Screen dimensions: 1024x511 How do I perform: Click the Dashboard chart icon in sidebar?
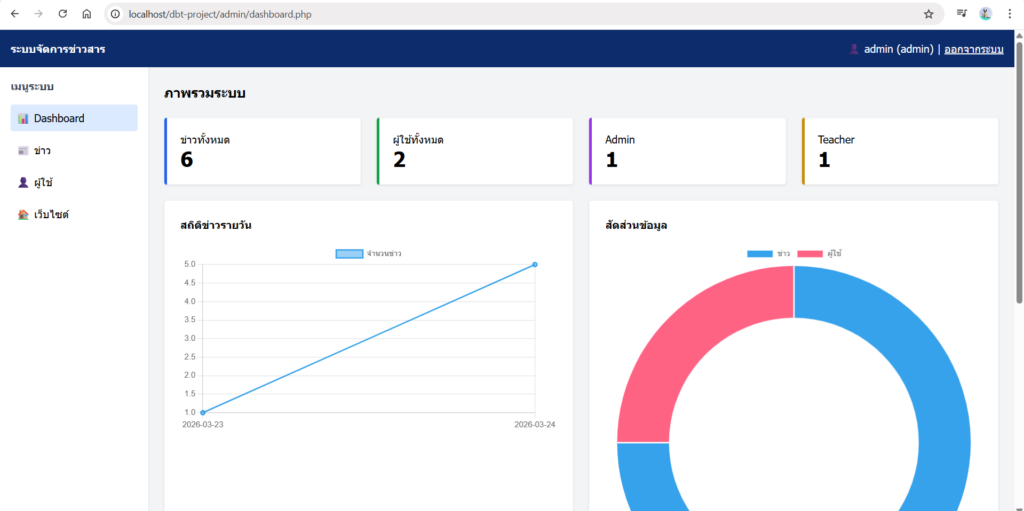[23, 119]
